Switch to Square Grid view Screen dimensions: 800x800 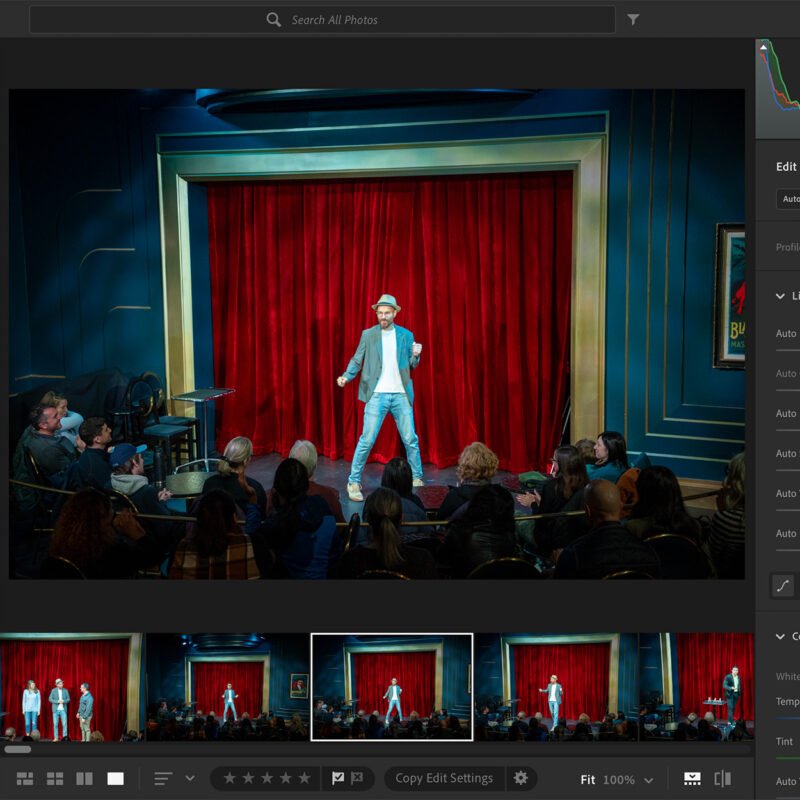point(55,779)
